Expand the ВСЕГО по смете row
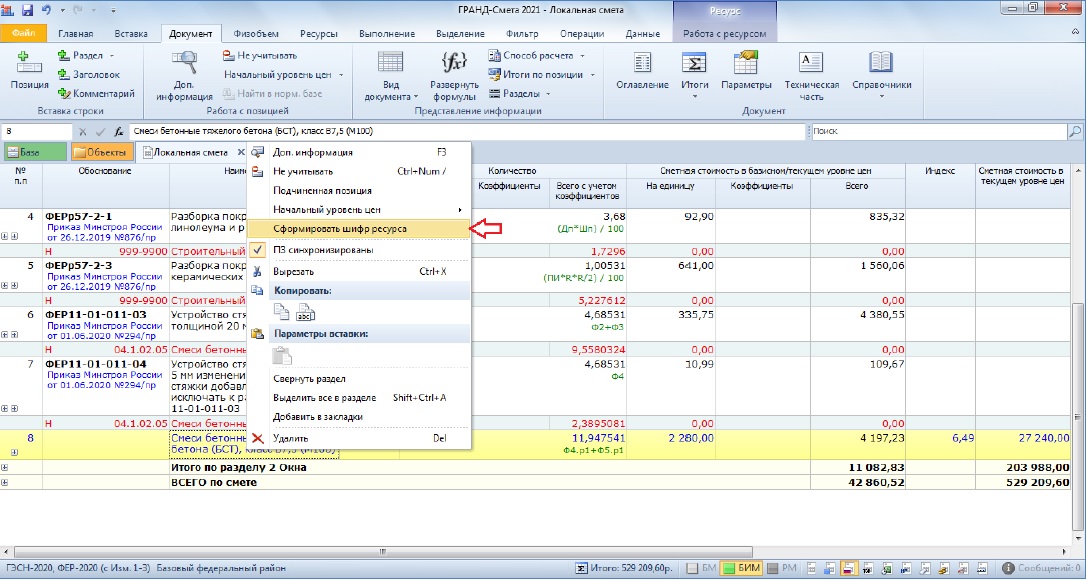 tap(5, 482)
